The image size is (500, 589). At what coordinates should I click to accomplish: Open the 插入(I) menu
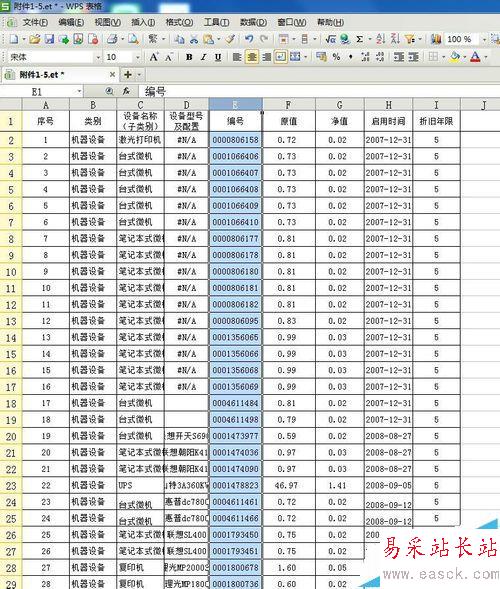pyautogui.click(x=143, y=23)
